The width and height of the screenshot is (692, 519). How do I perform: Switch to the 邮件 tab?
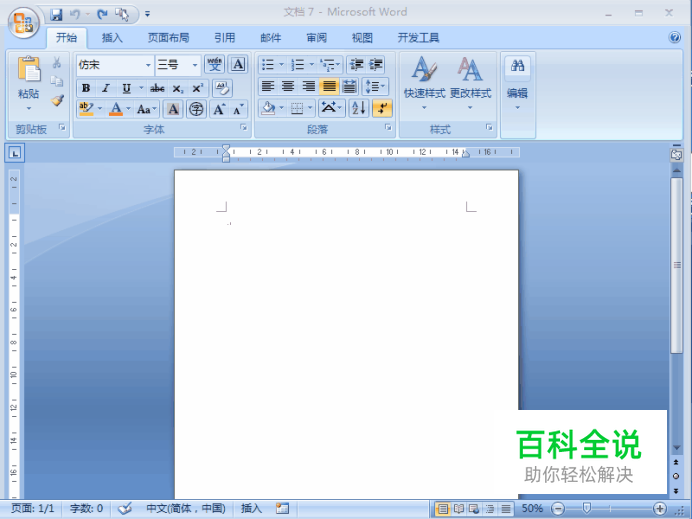point(271,38)
